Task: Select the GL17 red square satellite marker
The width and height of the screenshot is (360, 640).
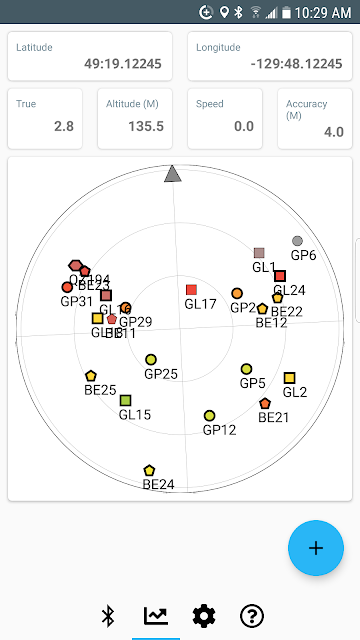Action: pos(191,290)
